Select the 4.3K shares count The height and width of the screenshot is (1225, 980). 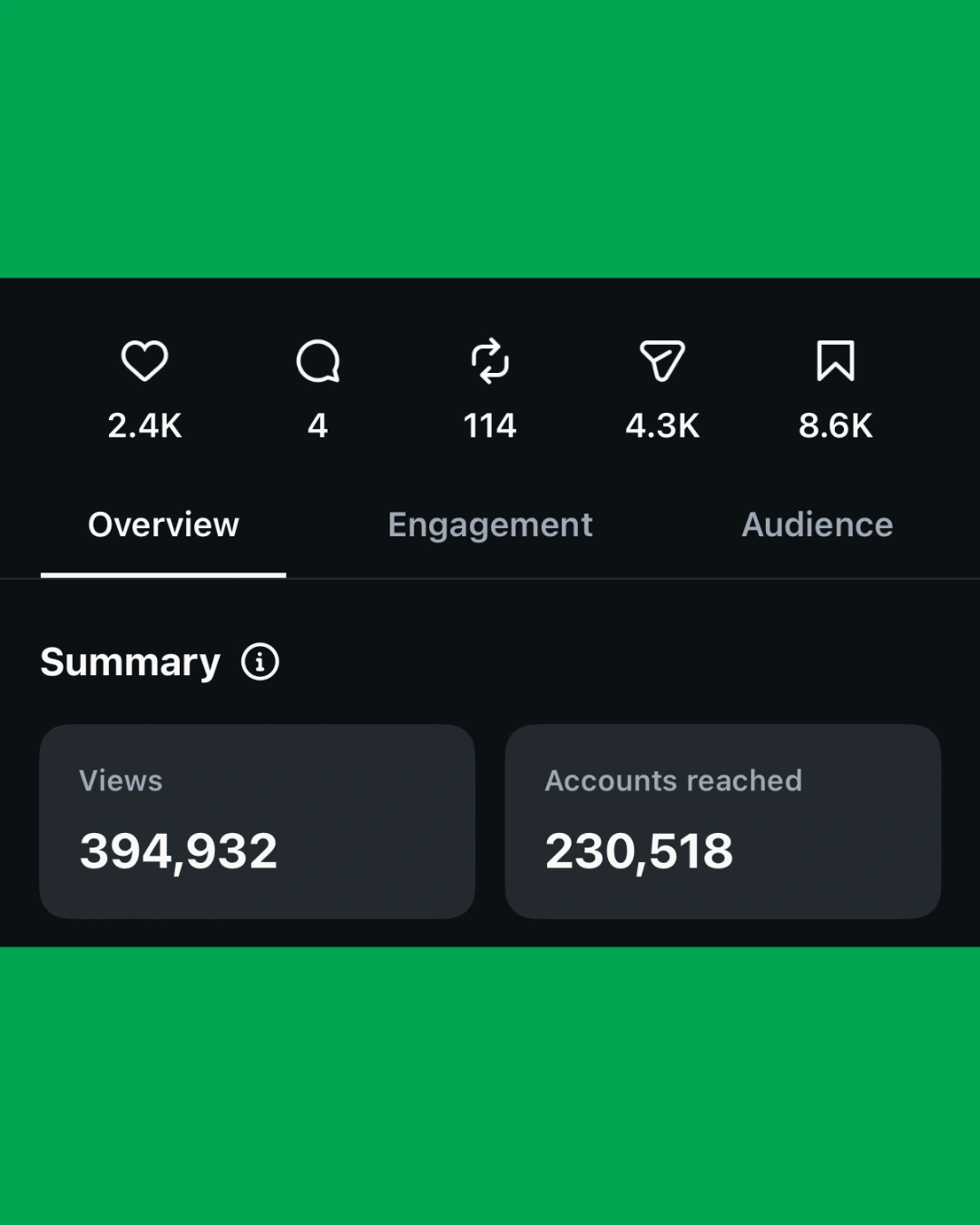(662, 426)
